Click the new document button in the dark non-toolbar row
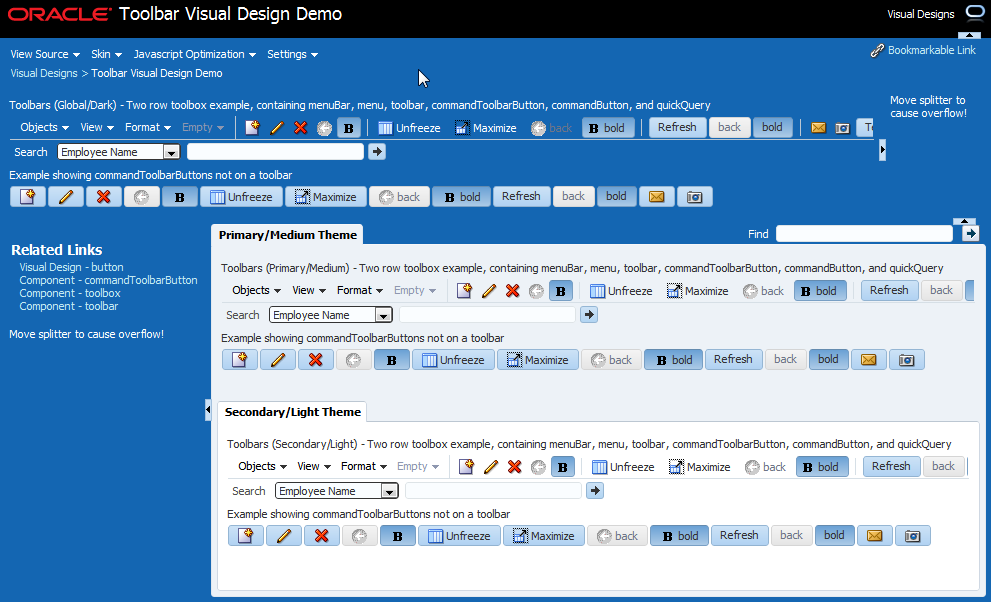Screen dimensions: 991x602 pos(28,196)
